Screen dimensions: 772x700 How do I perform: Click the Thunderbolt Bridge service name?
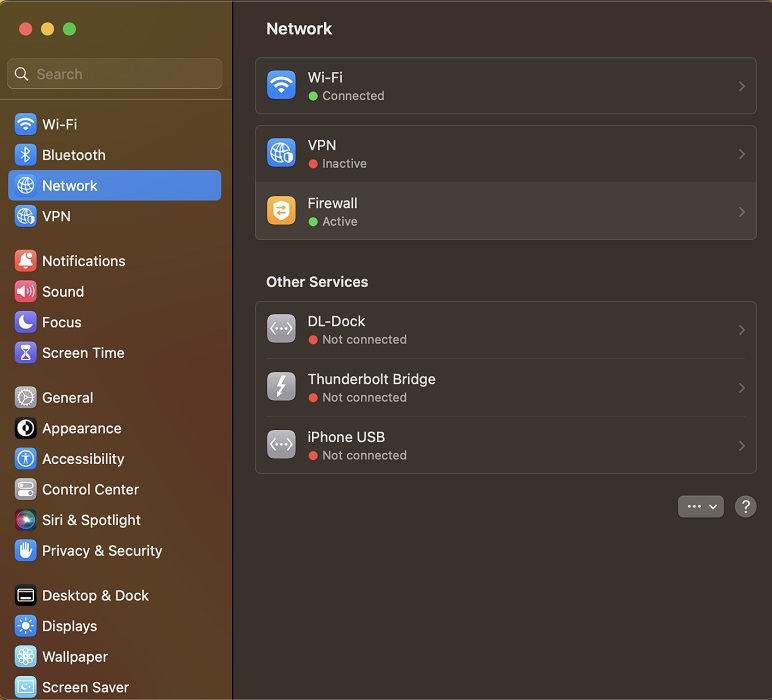click(372, 379)
